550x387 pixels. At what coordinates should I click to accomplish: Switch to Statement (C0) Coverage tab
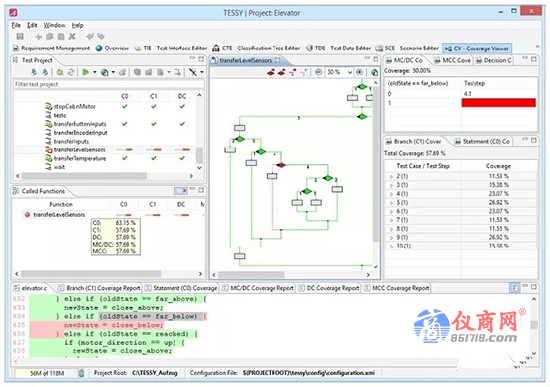(181, 288)
